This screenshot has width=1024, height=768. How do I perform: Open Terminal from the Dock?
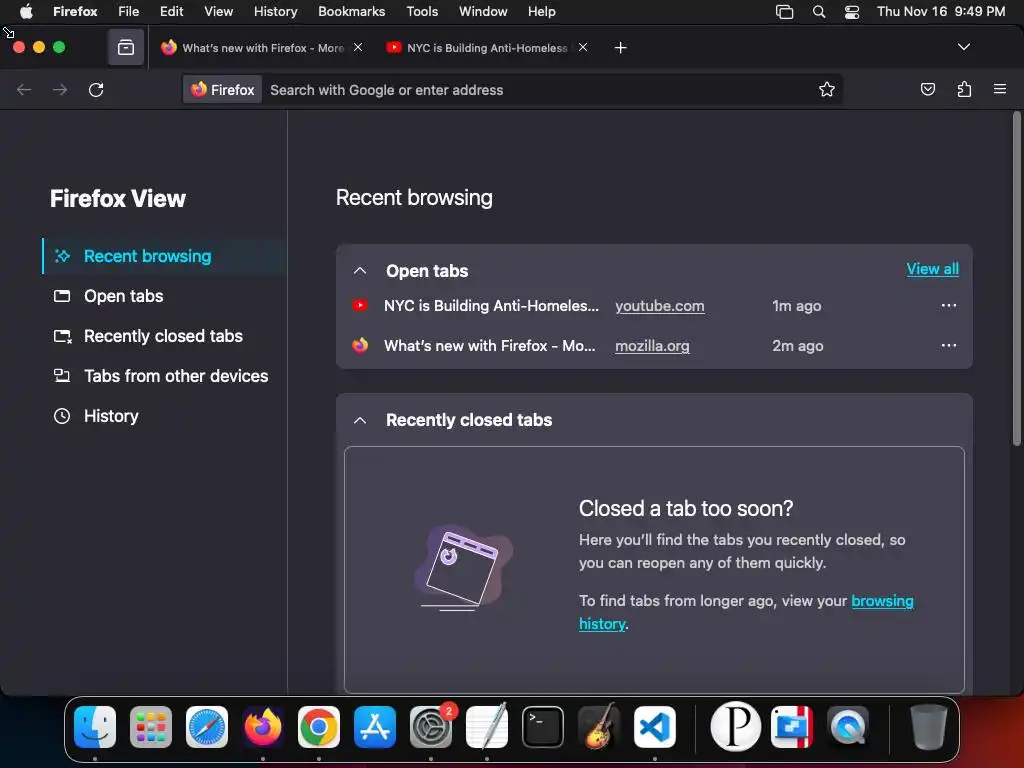pos(543,727)
